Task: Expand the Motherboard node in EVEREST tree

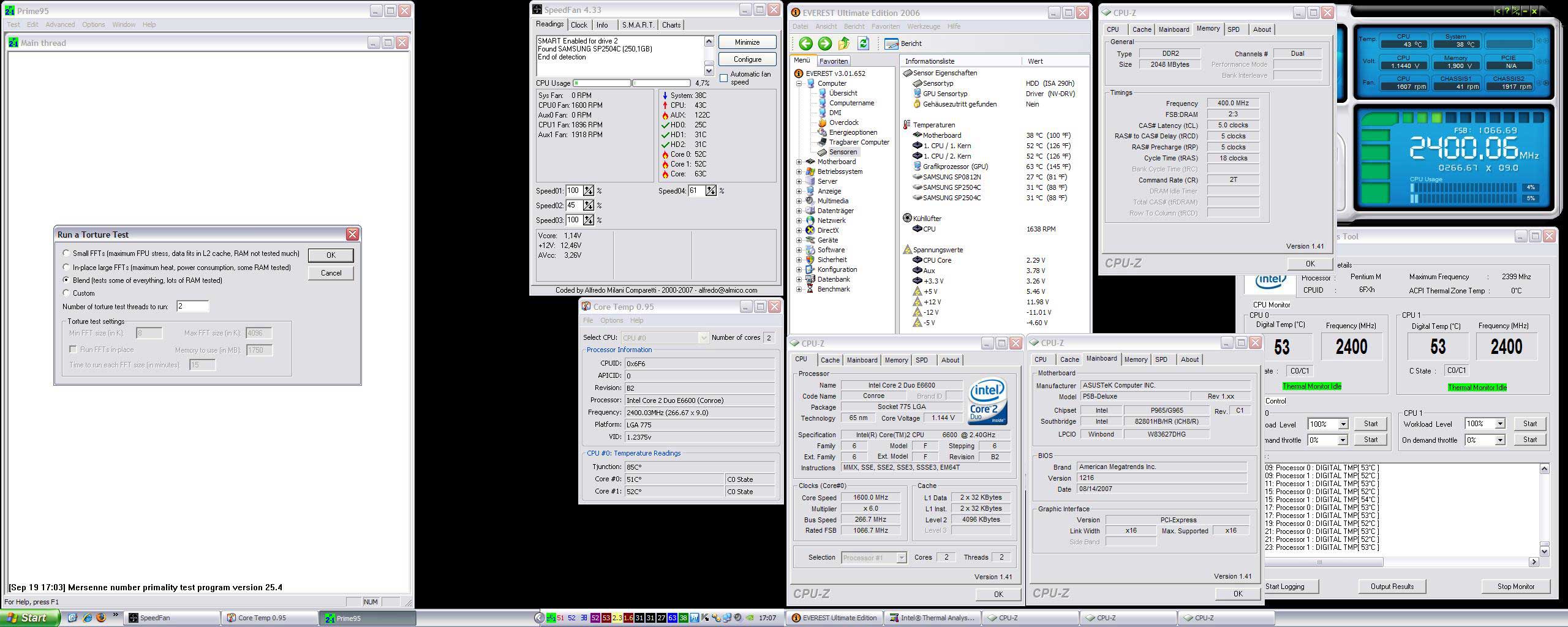Action: [x=799, y=162]
